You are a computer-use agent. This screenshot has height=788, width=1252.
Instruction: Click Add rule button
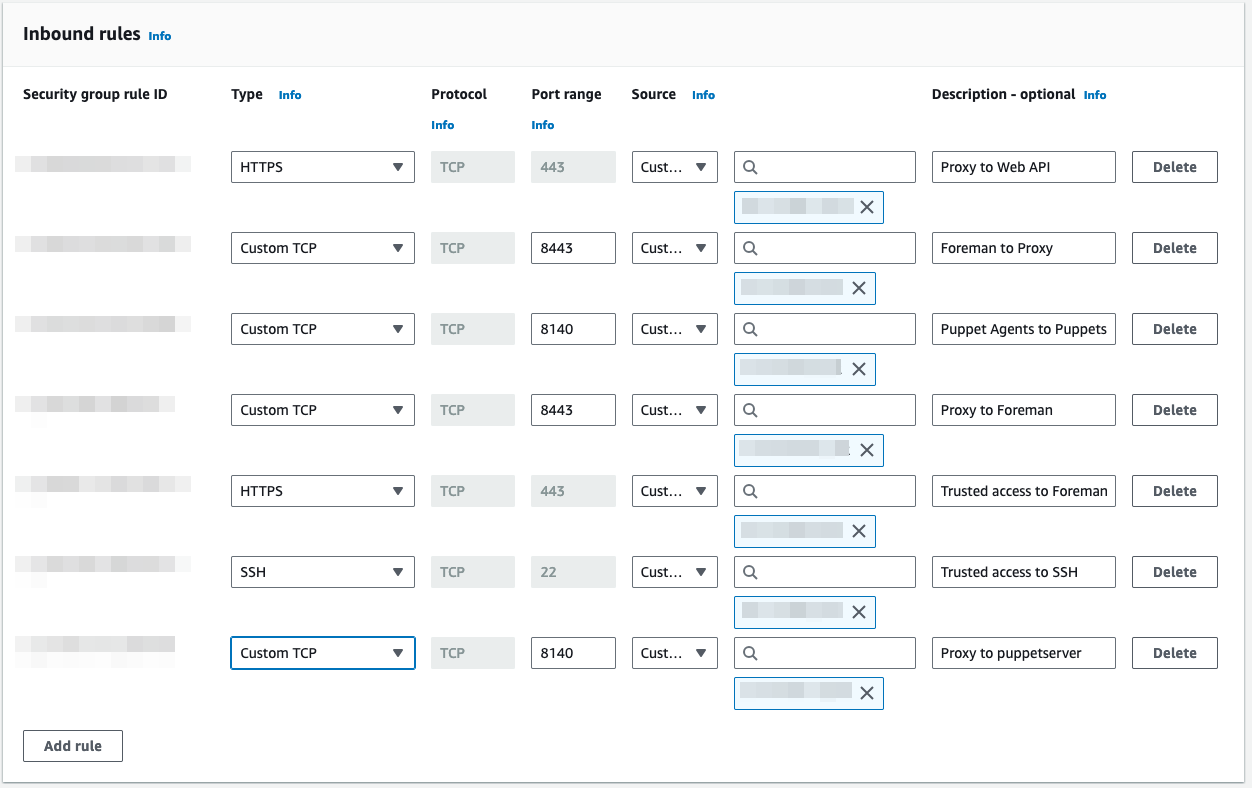tap(73, 746)
